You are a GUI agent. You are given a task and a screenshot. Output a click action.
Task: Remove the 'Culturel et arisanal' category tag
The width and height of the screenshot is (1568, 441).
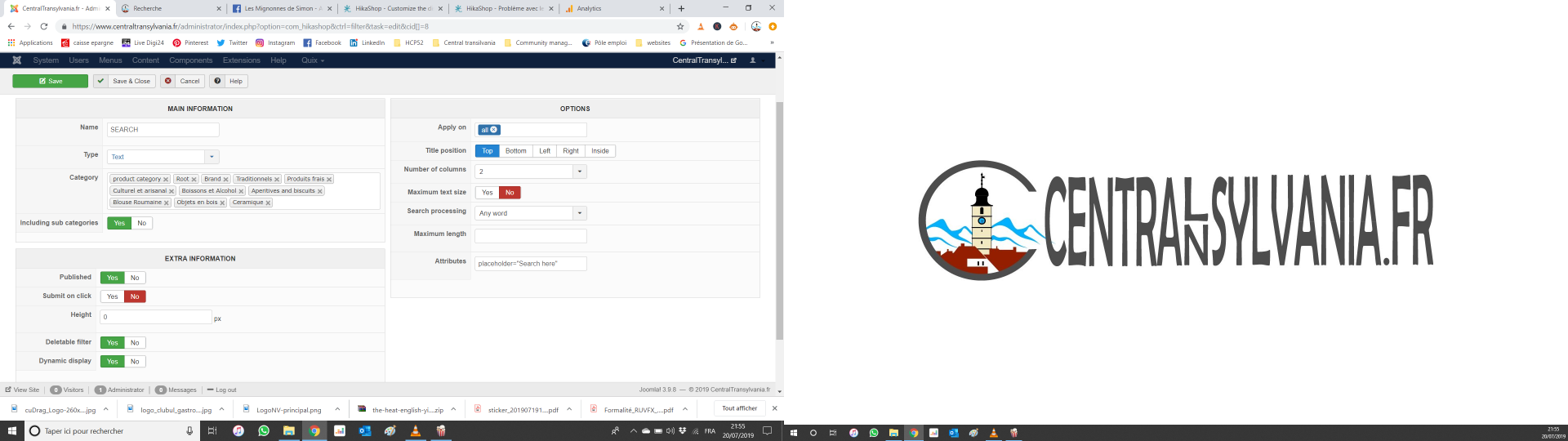[x=171, y=191]
